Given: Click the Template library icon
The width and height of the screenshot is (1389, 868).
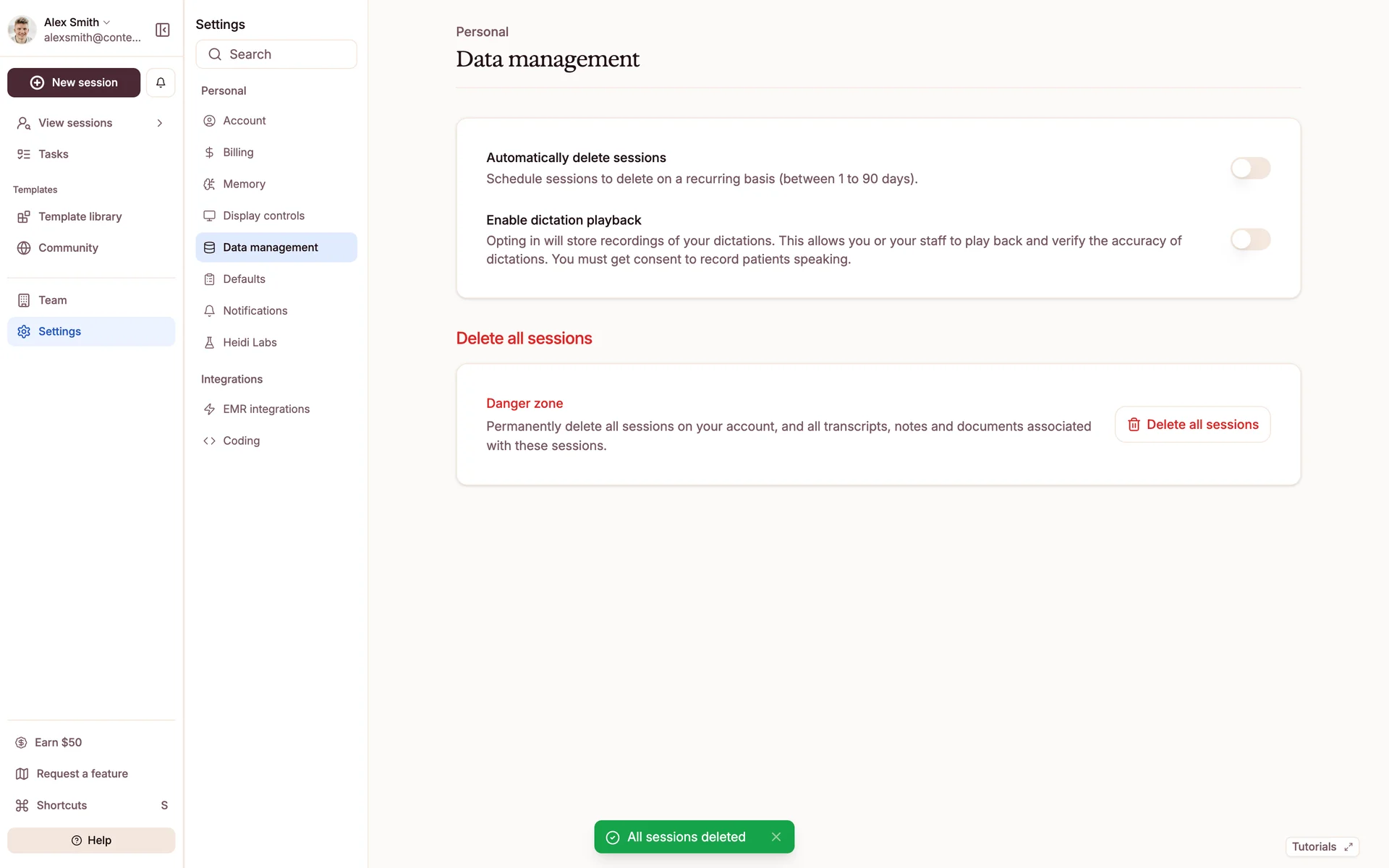Looking at the screenshot, I should coord(24,216).
